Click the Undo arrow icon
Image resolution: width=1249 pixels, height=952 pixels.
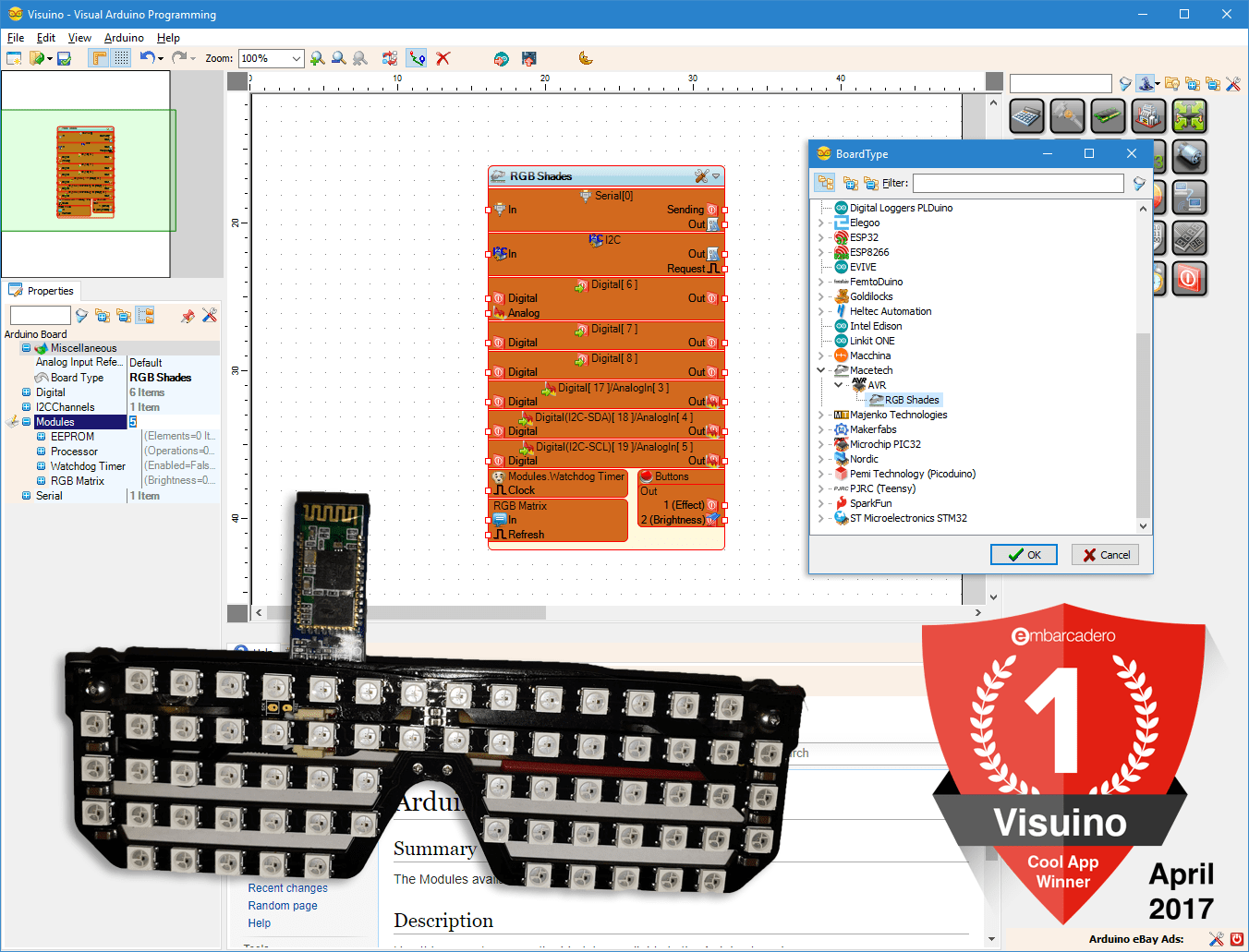(147, 57)
